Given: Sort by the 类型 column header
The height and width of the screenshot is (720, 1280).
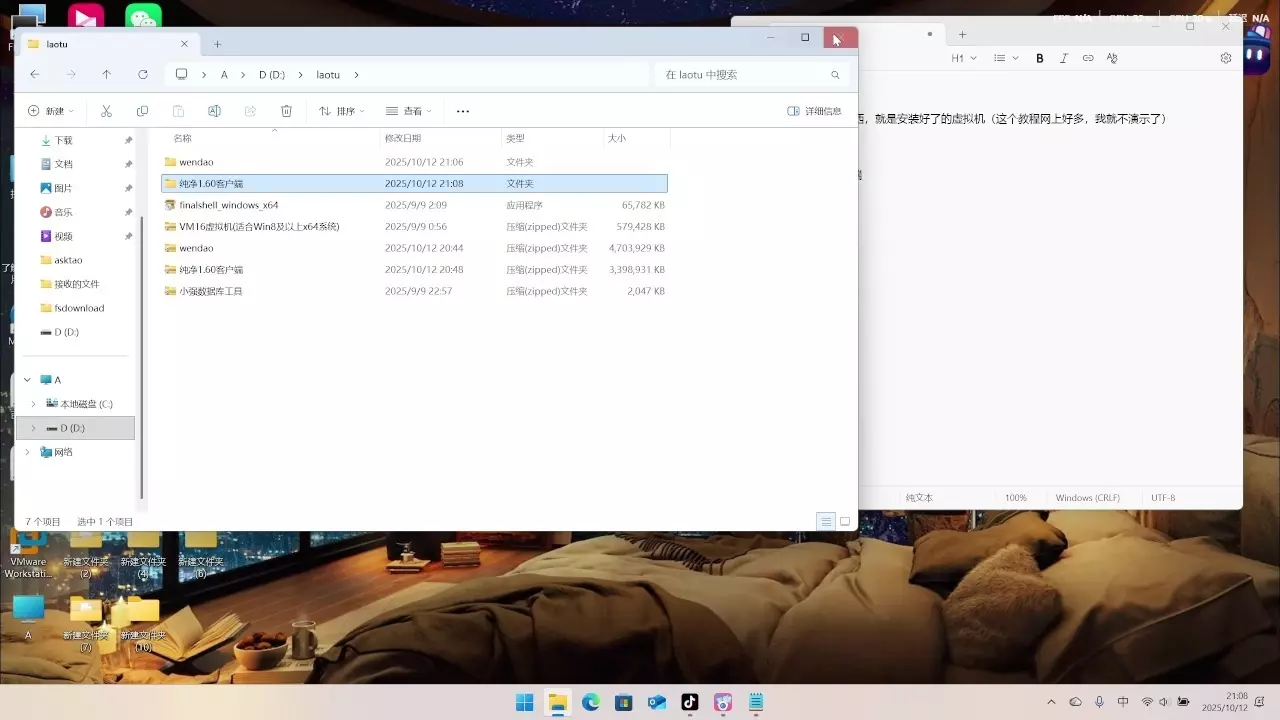Looking at the screenshot, I should click(515, 138).
